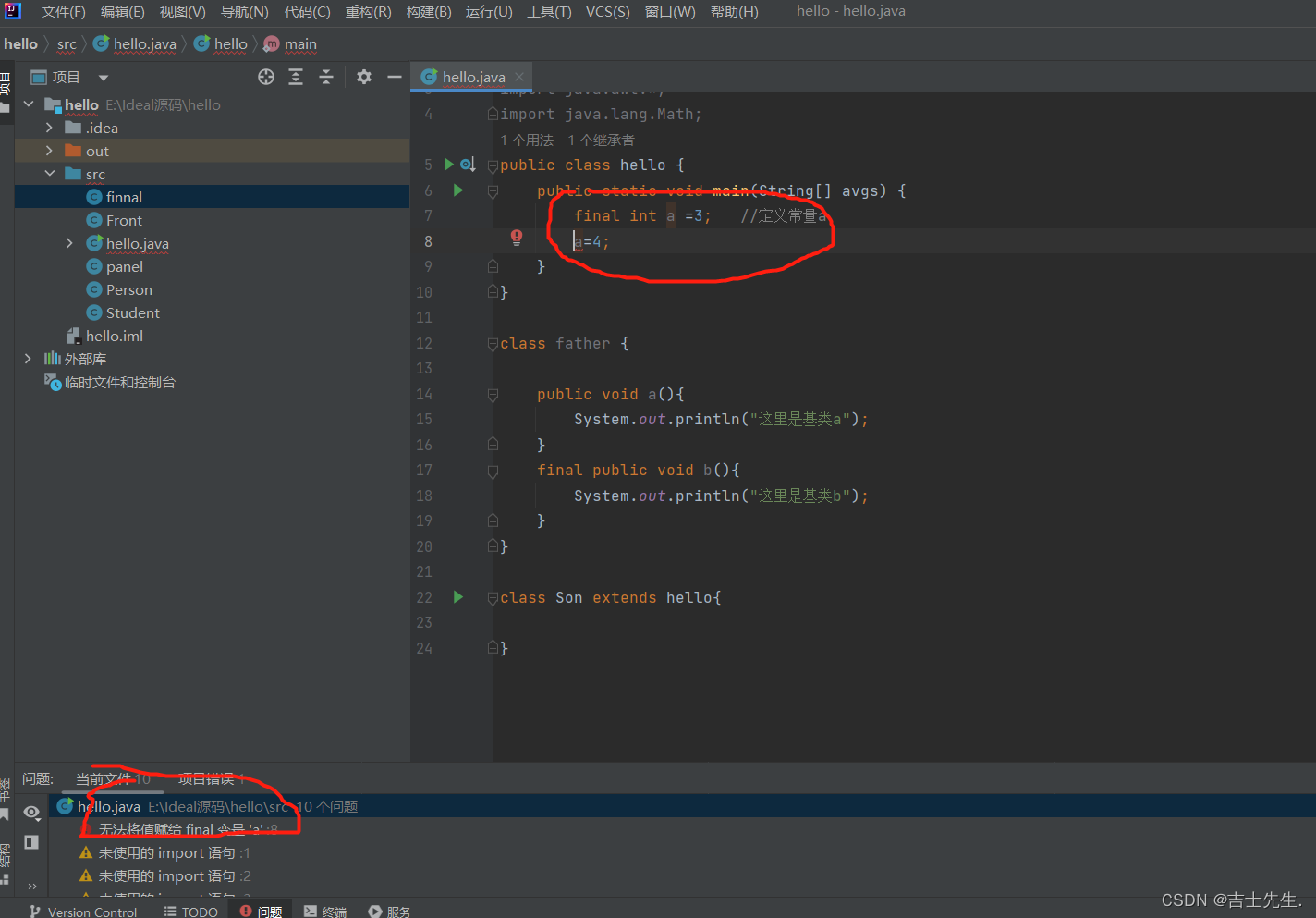This screenshot has width=1316, height=918.
Task: Open the 项目 view dropdown arrow
Action: click(x=104, y=78)
